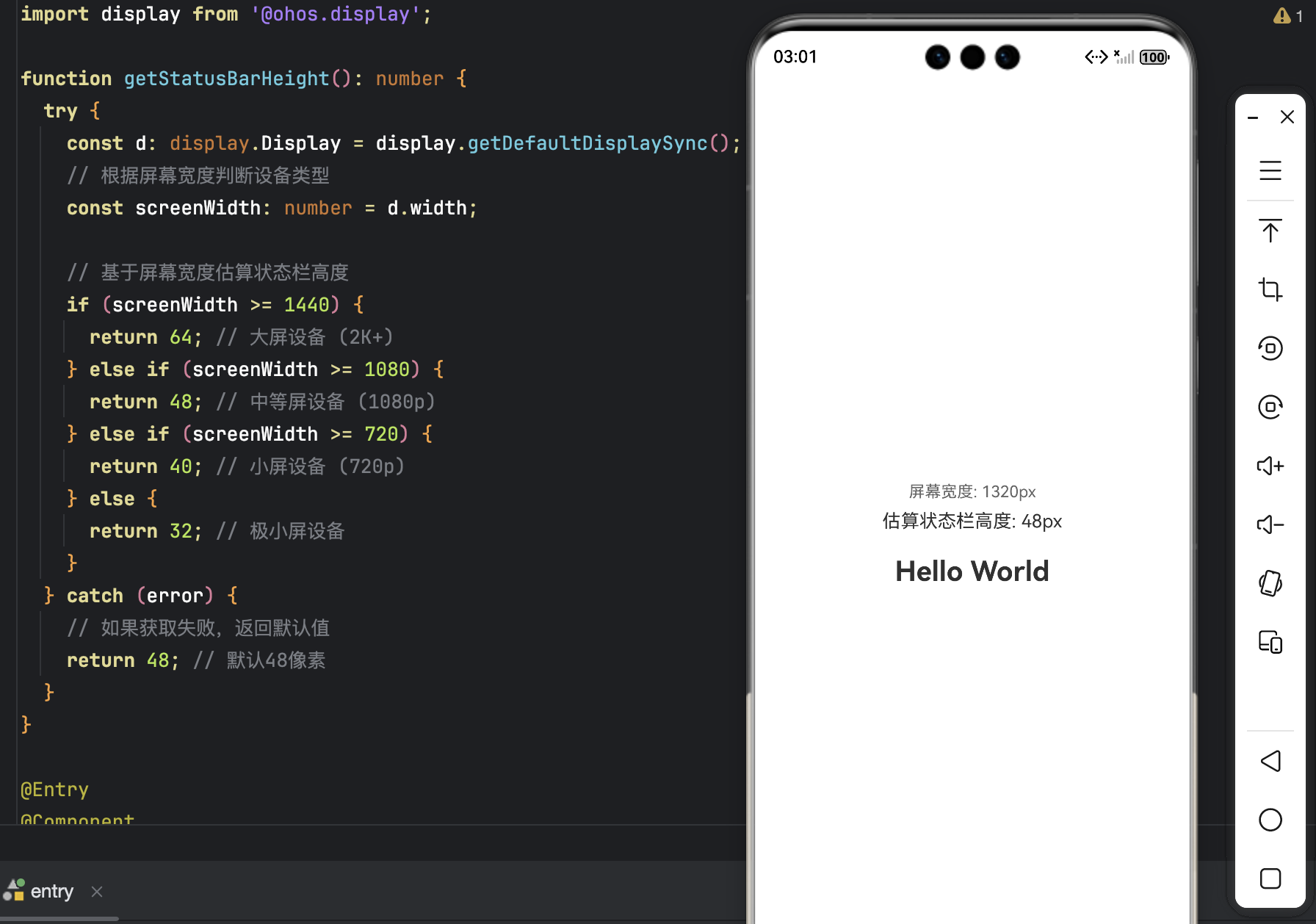Click the emulator stay-on-top arrow icon
Screen dimensions: 1316x924
coord(1270,231)
